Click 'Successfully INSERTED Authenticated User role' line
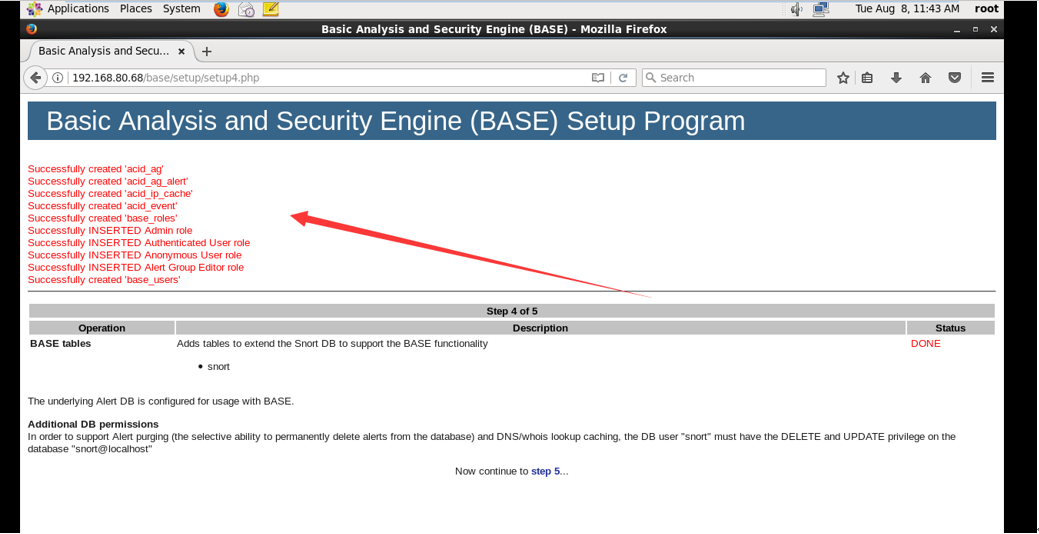This screenshot has width=1039, height=534. 139,243
